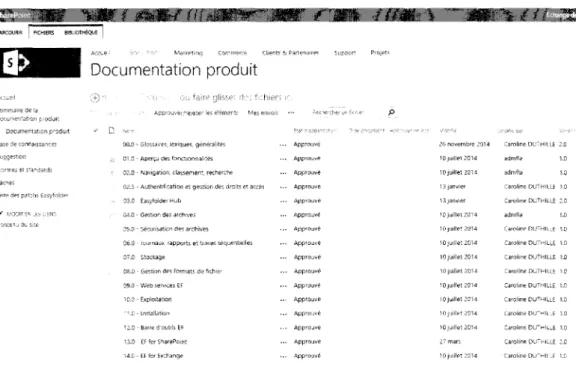576x370 pixels.
Task: Go to Accueil in top navigation
Action: click(x=100, y=53)
